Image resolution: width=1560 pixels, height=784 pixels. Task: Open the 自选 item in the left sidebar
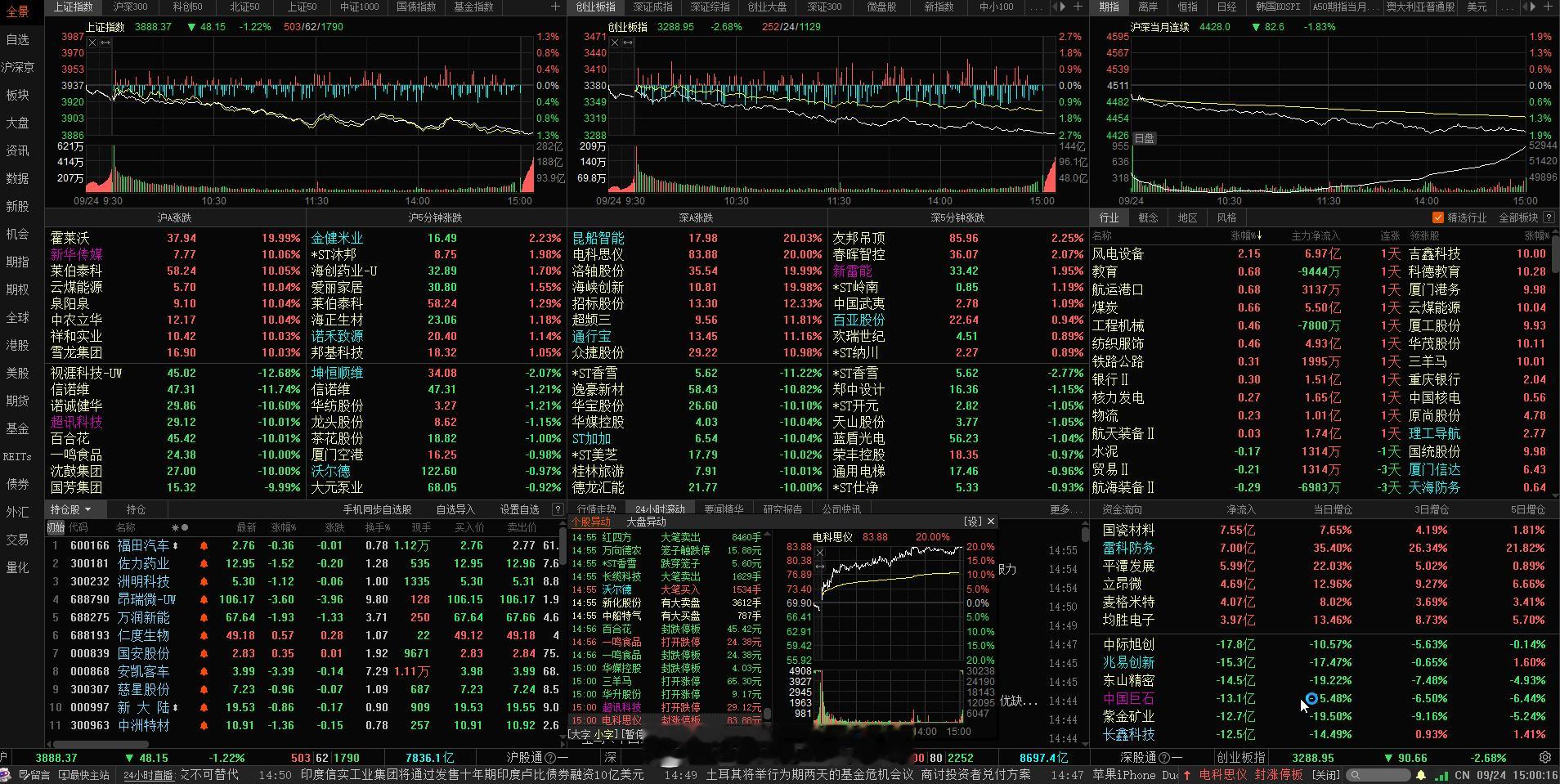click(17, 39)
